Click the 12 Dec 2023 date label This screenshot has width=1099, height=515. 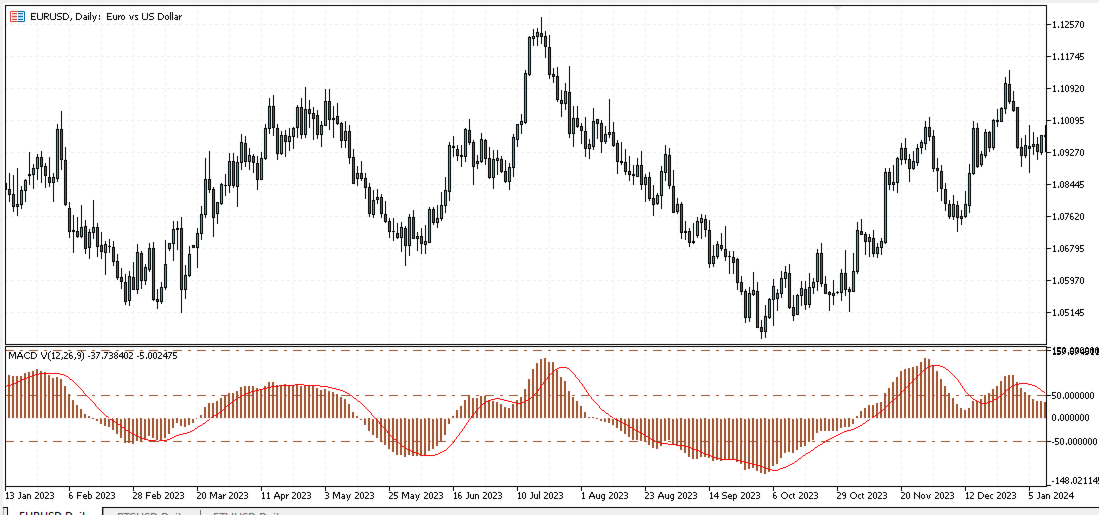[991, 495]
